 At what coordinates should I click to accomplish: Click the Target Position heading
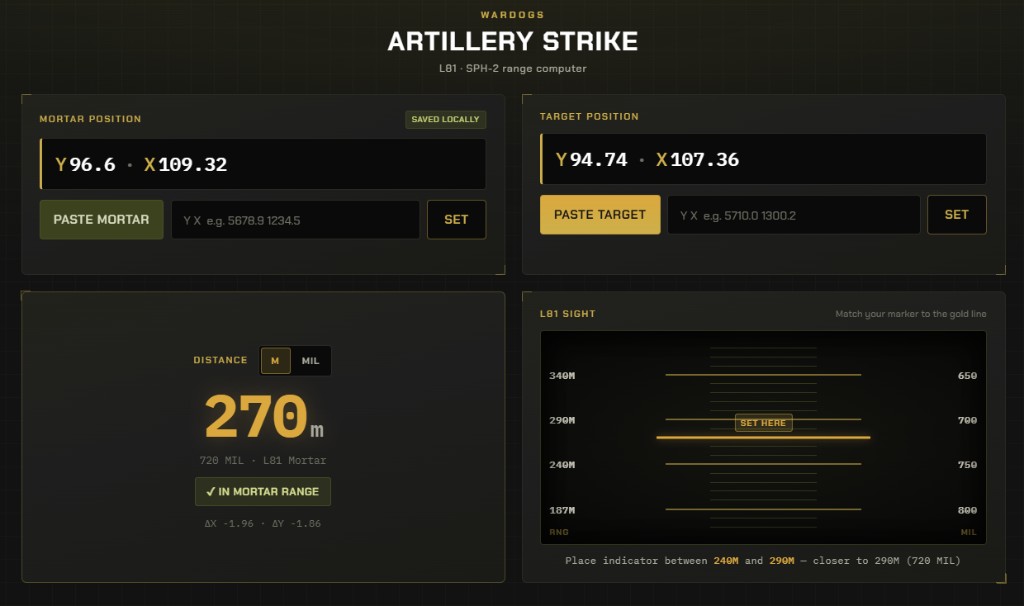(589, 116)
